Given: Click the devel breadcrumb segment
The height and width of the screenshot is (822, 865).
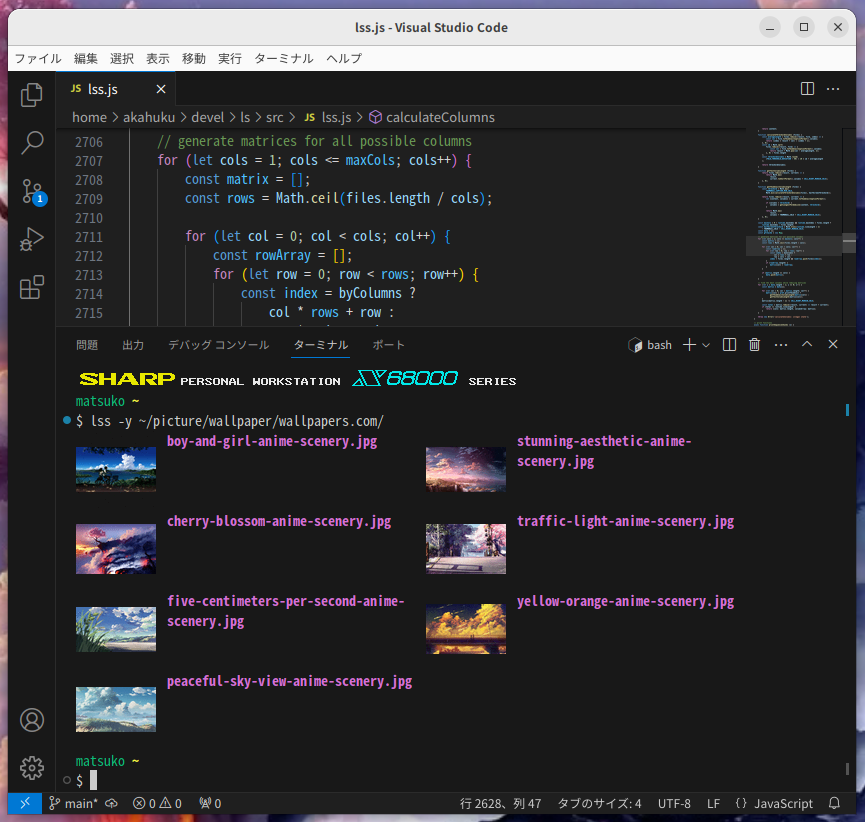Looking at the screenshot, I should [207, 118].
